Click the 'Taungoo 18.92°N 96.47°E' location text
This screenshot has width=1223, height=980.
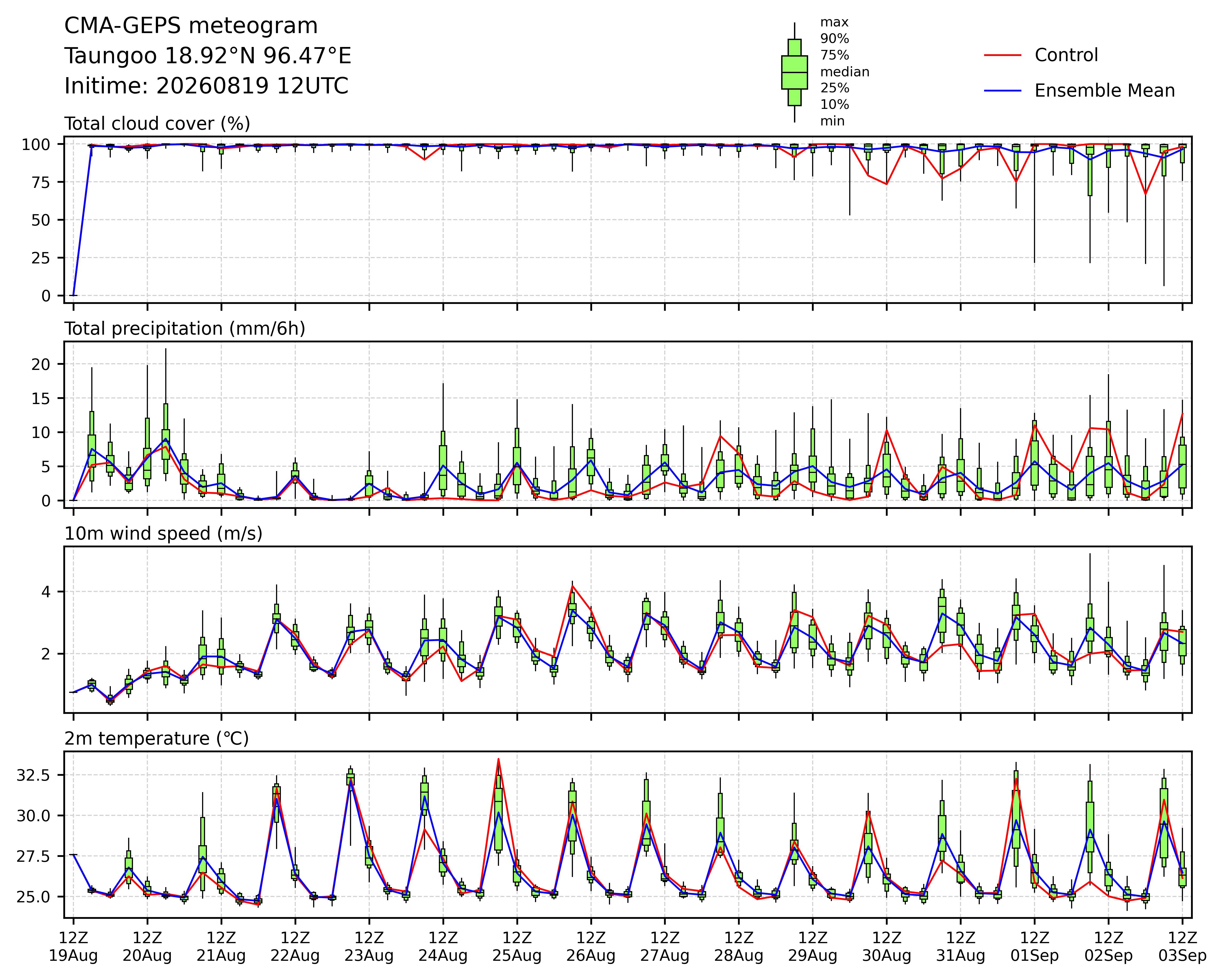tap(208, 56)
